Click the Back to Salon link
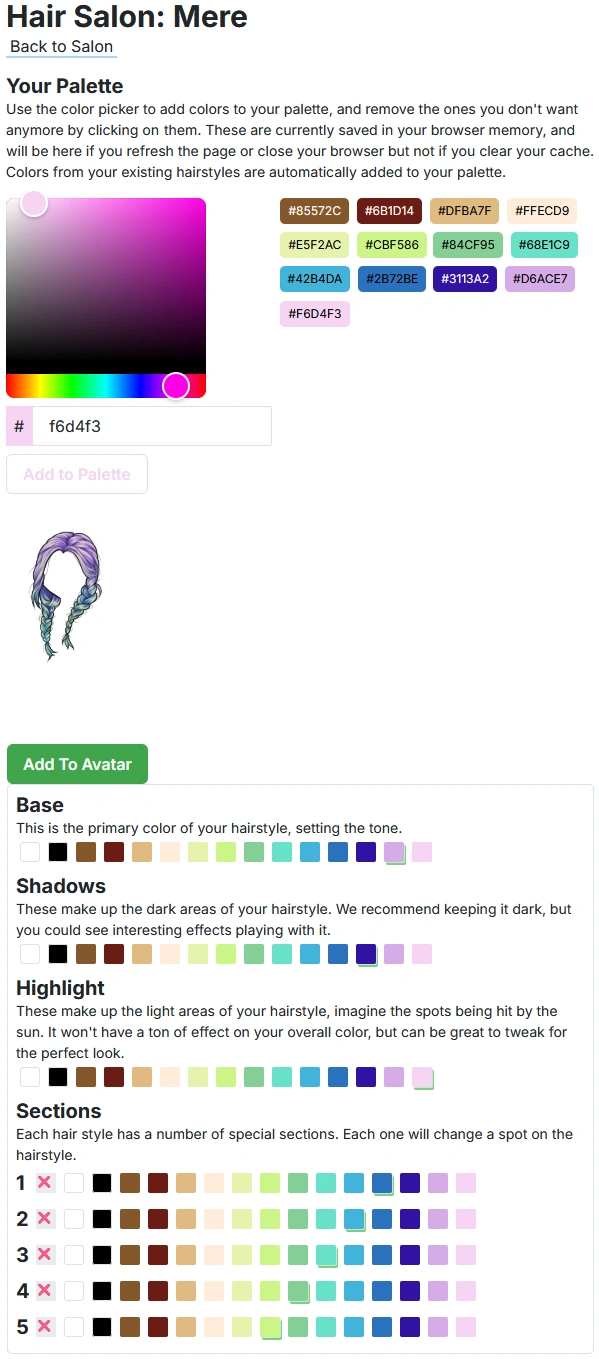 61,47
